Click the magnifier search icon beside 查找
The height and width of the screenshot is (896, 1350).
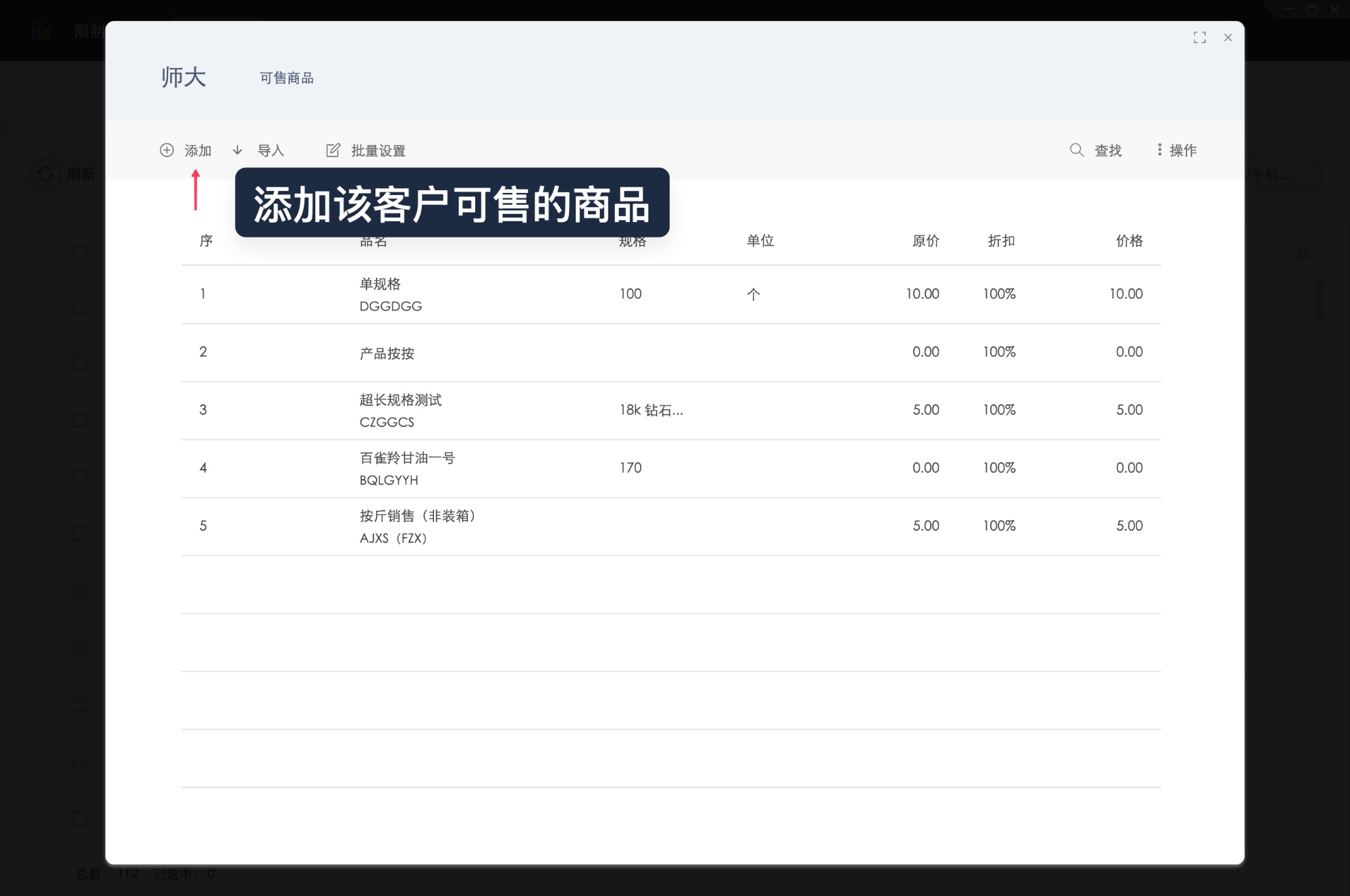[1075, 150]
